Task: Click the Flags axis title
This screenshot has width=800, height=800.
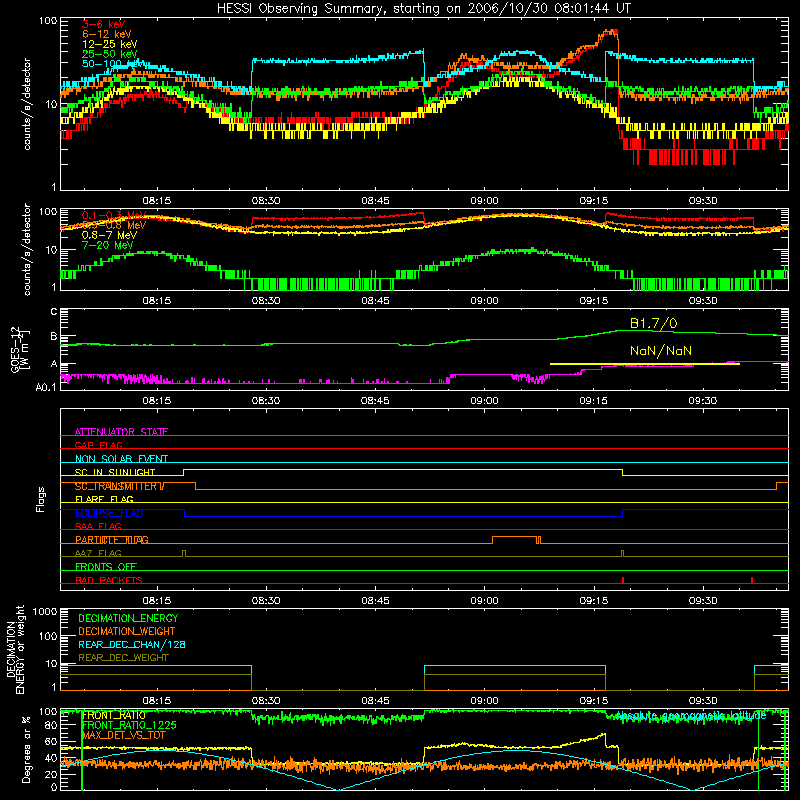Action: click(41, 499)
